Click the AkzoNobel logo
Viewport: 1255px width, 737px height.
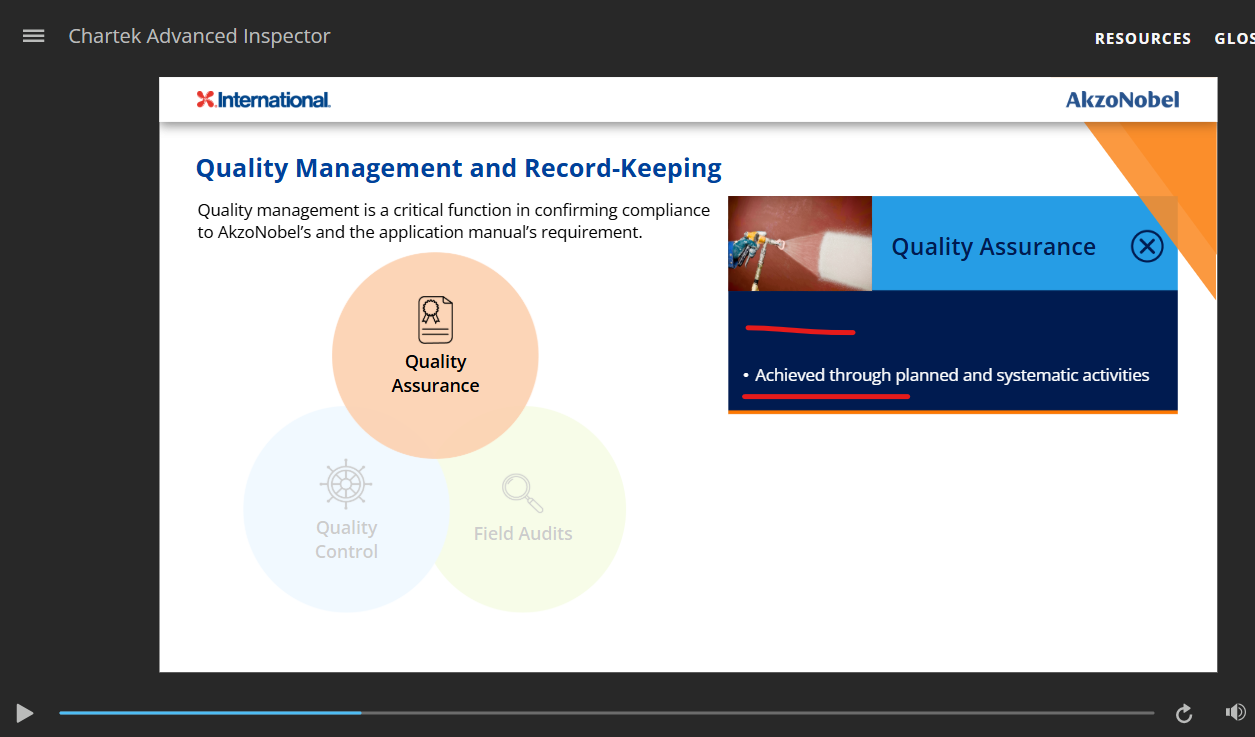point(1122,99)
